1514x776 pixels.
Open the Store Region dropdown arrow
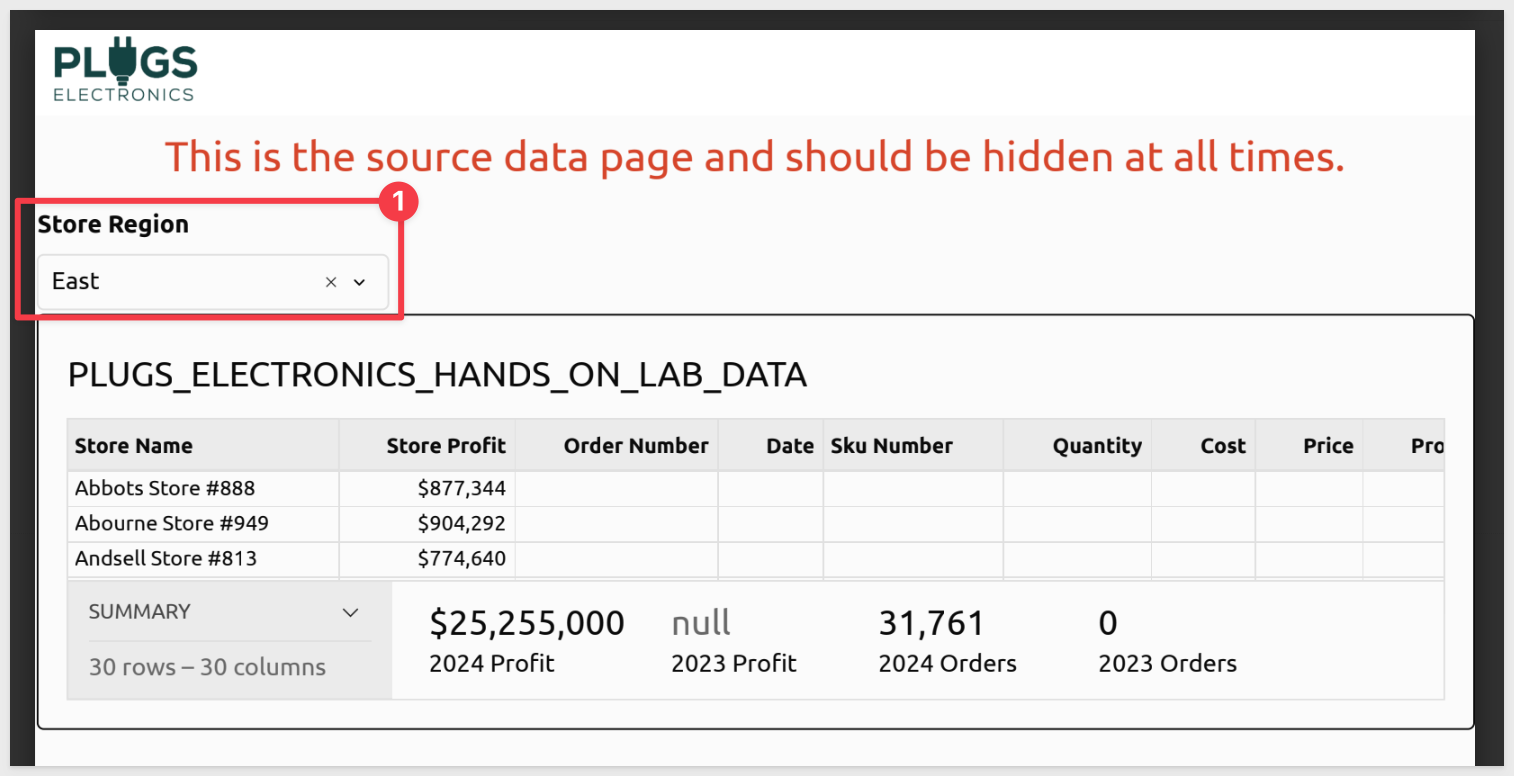[x=360, y=283]
